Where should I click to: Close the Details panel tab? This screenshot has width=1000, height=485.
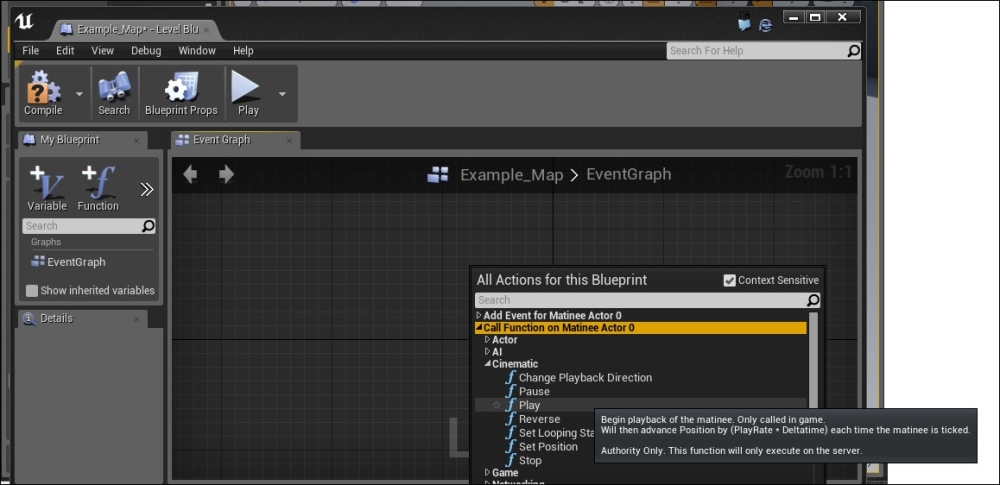[x=136, y=319]
